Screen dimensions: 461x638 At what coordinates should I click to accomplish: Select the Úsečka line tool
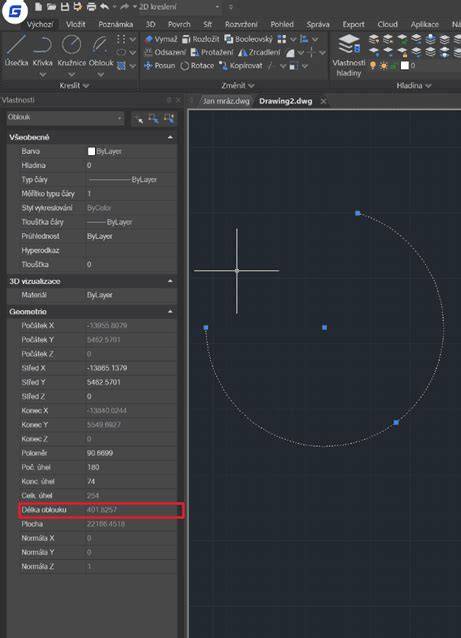coord(16,50)
